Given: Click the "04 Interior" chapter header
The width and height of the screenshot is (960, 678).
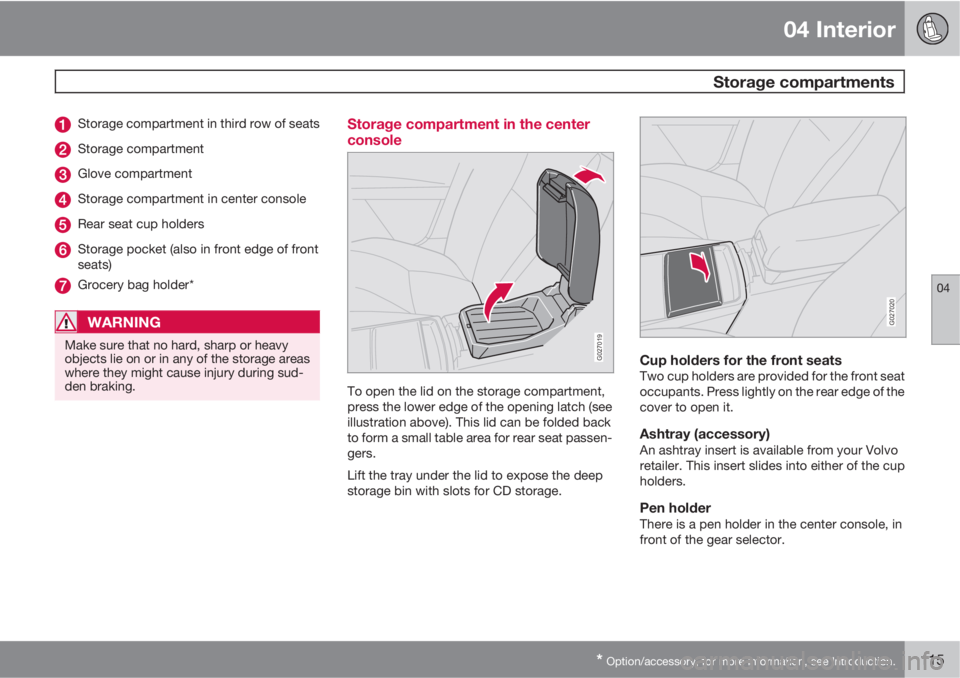Looking at the screenshot, I should tap(839, 29).
